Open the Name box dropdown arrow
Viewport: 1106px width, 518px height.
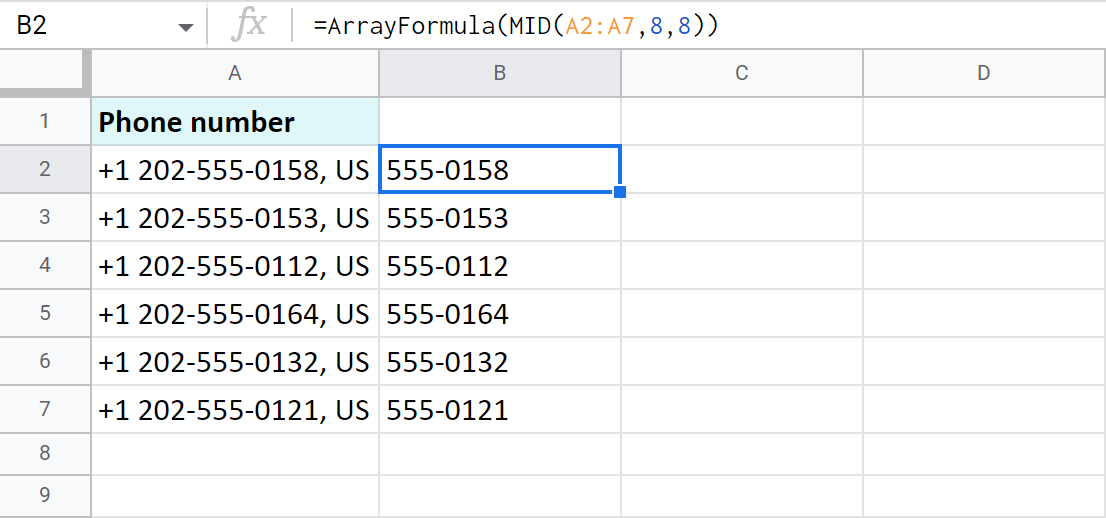[185, 28]
